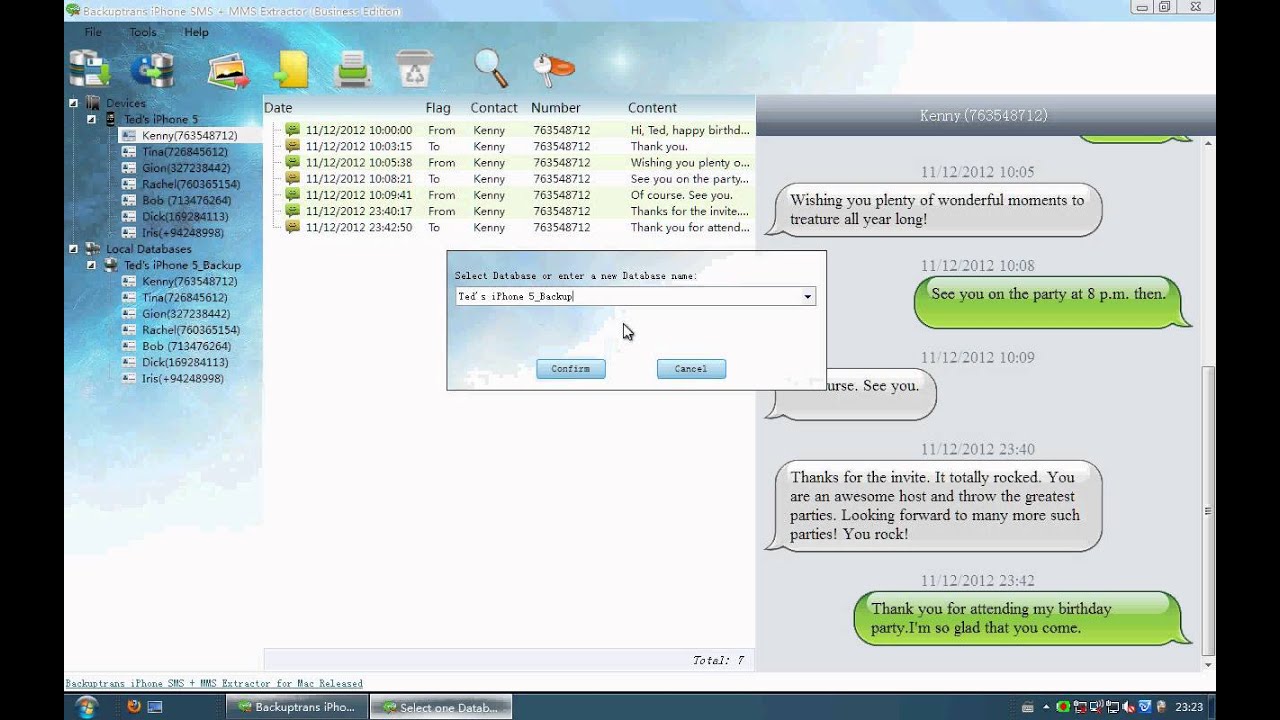Click the message bubble icon on the 23:42:50 row
1280x720 pixels.
[292, 227]
